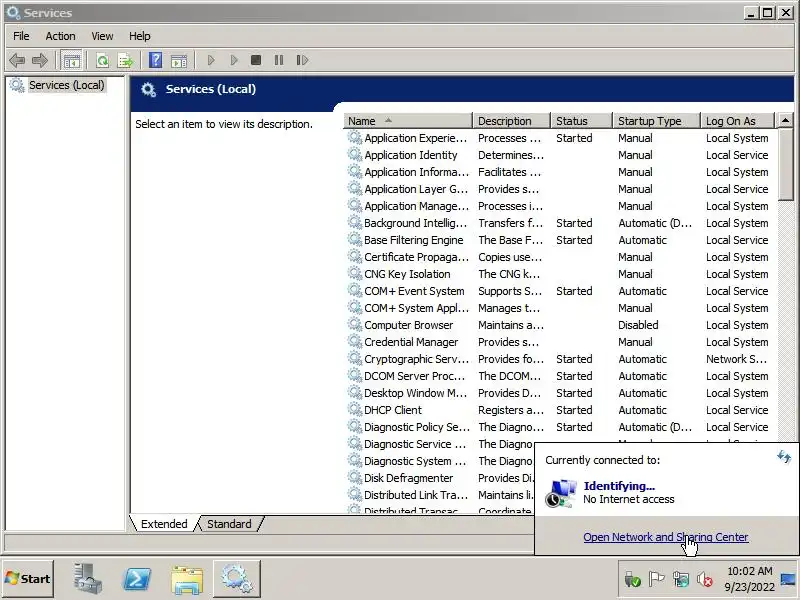Select the CNG Key Isolation service

pos(559,274)
